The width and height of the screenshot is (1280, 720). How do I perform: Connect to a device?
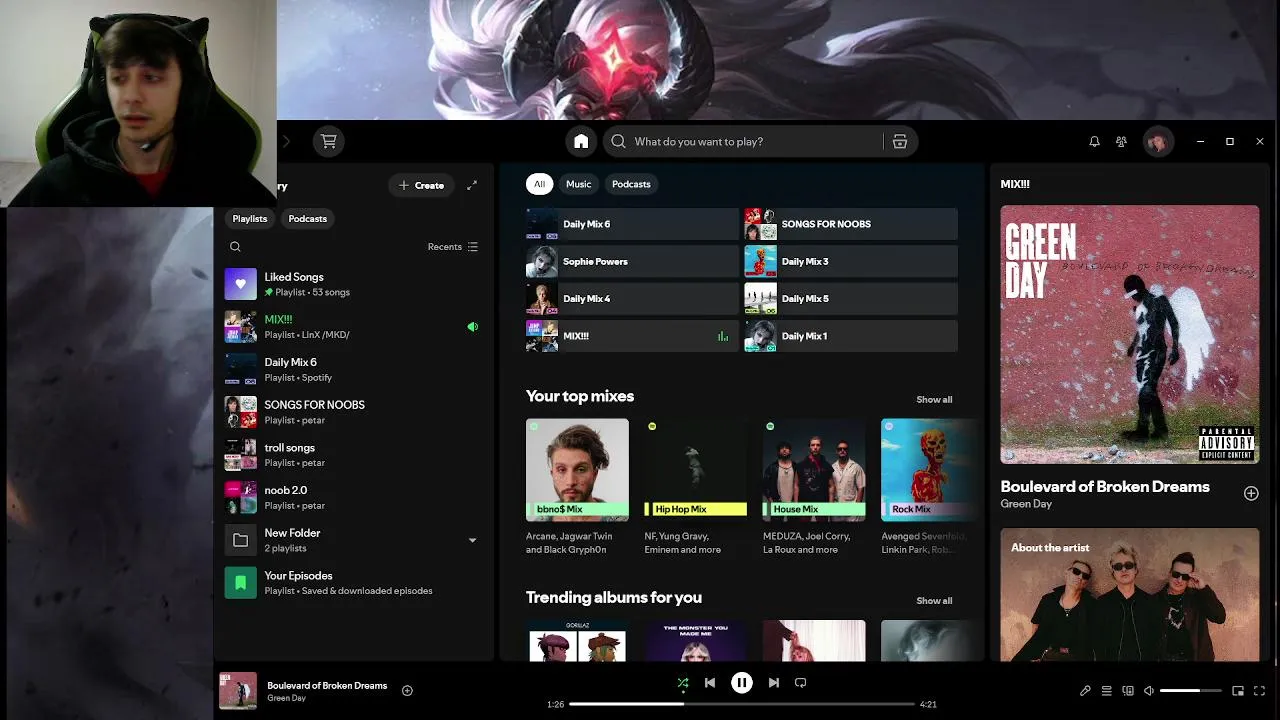[1128, 691]
